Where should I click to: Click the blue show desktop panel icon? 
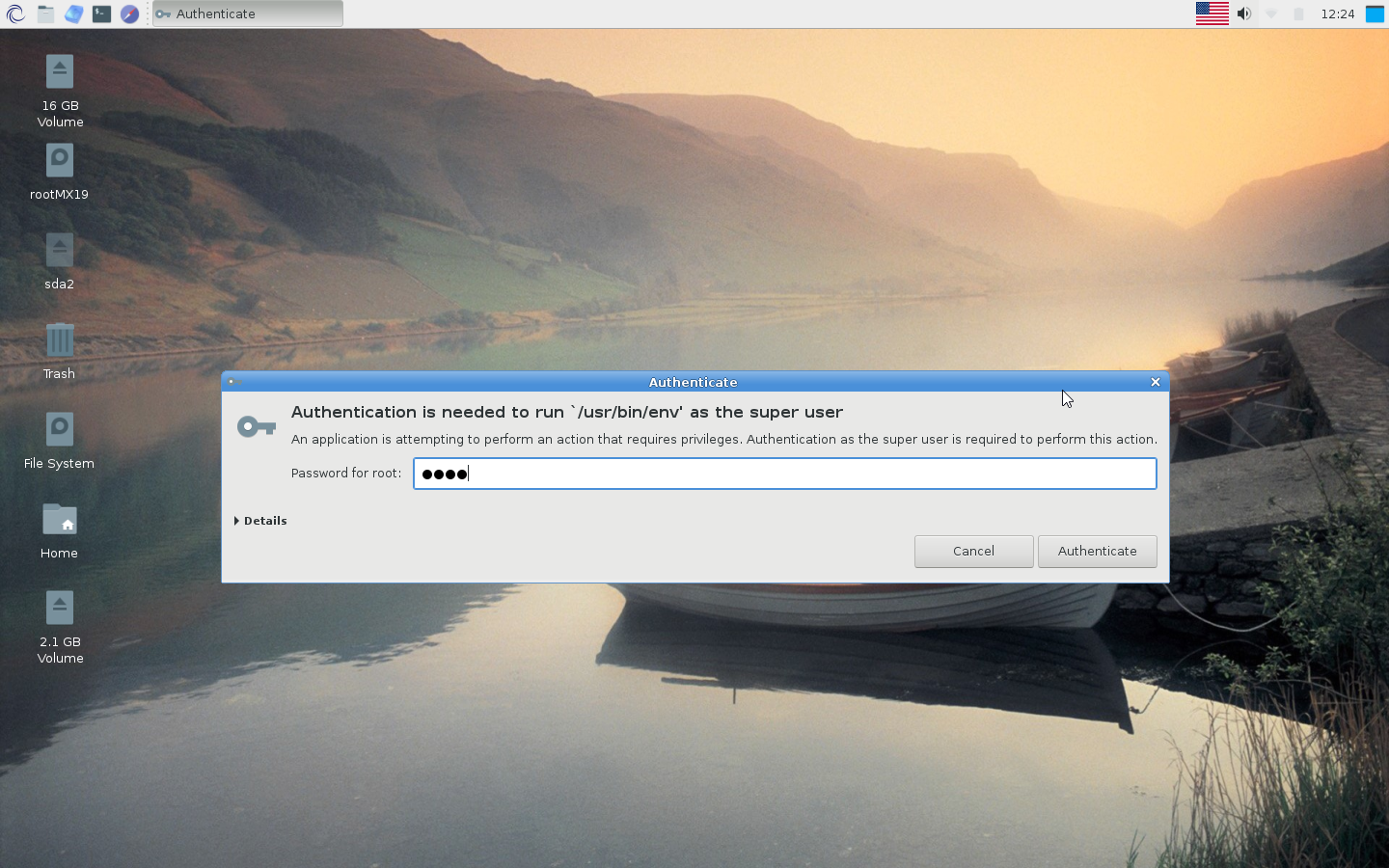point(1375,14)
